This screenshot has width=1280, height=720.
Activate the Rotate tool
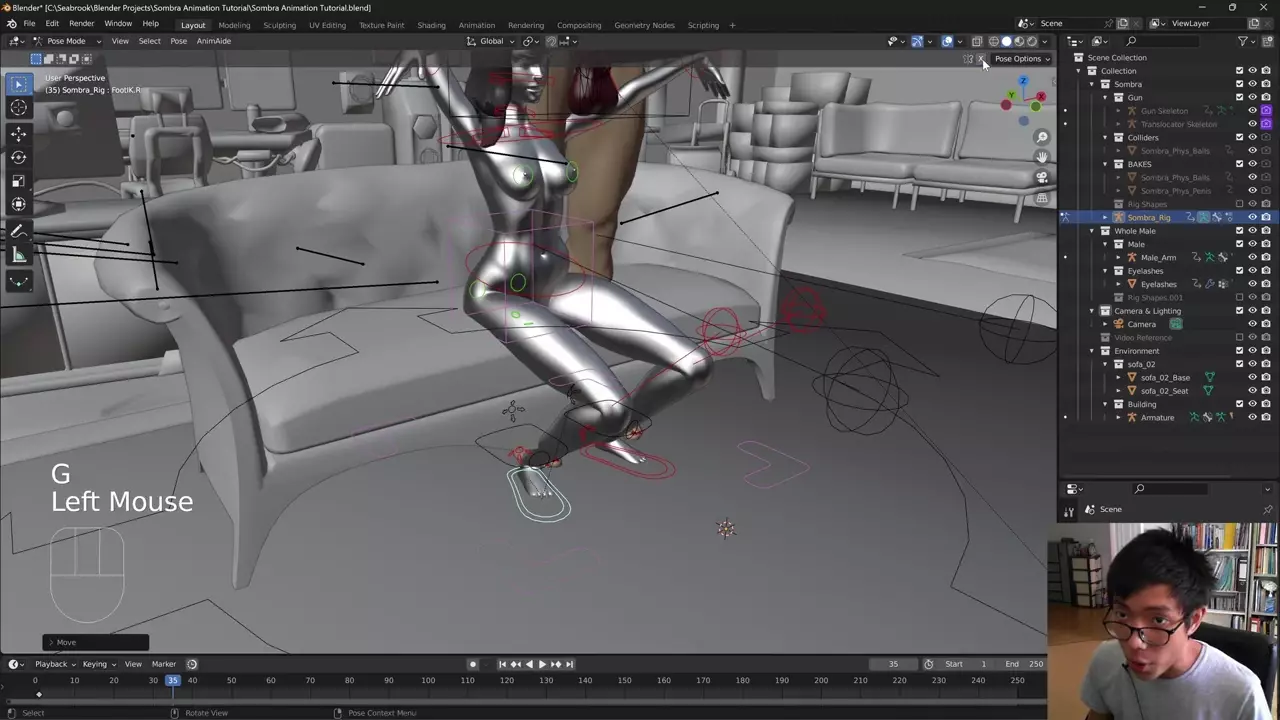point(18,157)
